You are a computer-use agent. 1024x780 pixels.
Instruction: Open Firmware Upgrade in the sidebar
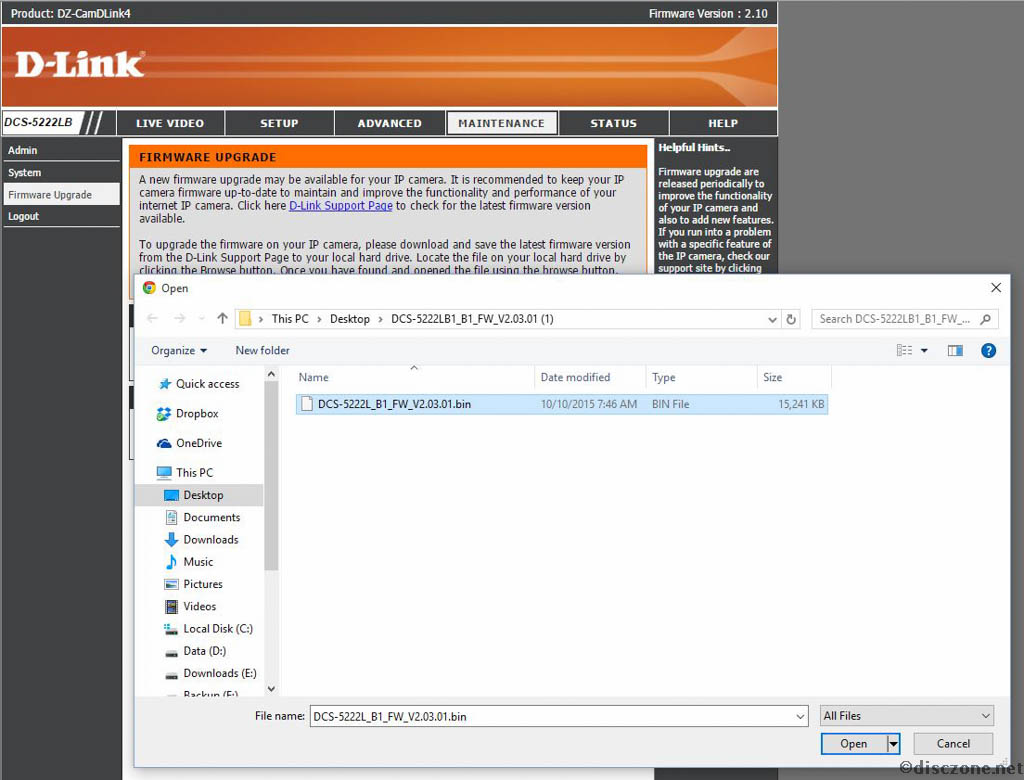[x=61, y=195]
